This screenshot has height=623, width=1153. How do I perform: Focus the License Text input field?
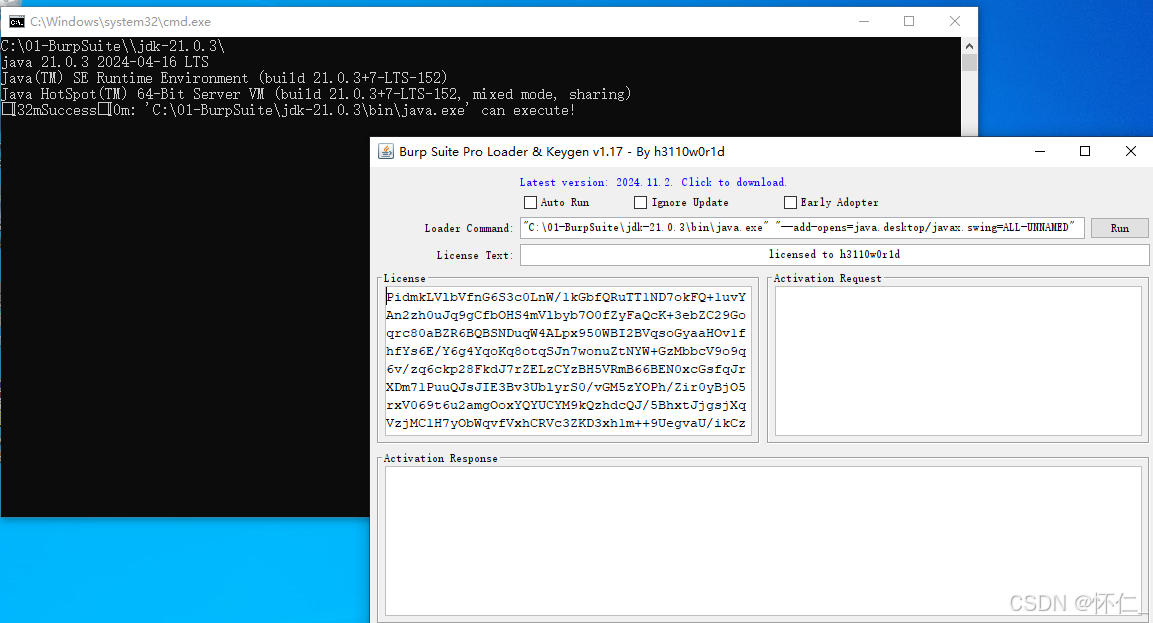click(834, 254)
